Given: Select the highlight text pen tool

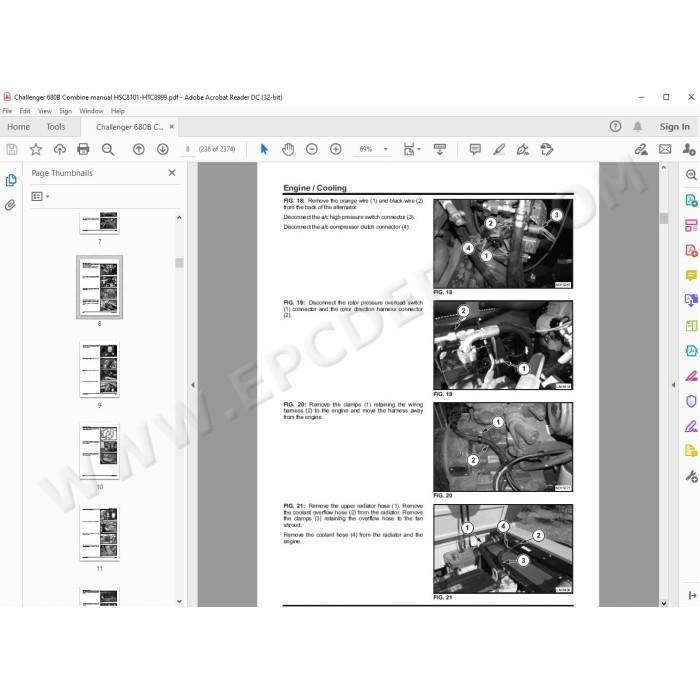Looking at the screenshot, I should click(x=499, y=149).
